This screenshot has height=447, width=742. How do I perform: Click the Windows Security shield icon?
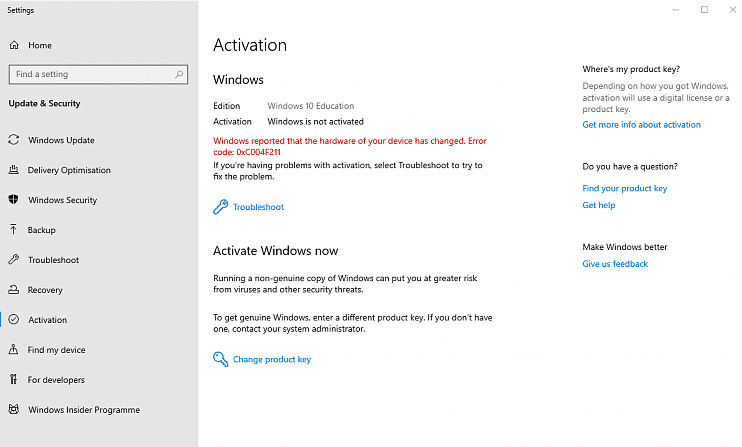point(13,199)
